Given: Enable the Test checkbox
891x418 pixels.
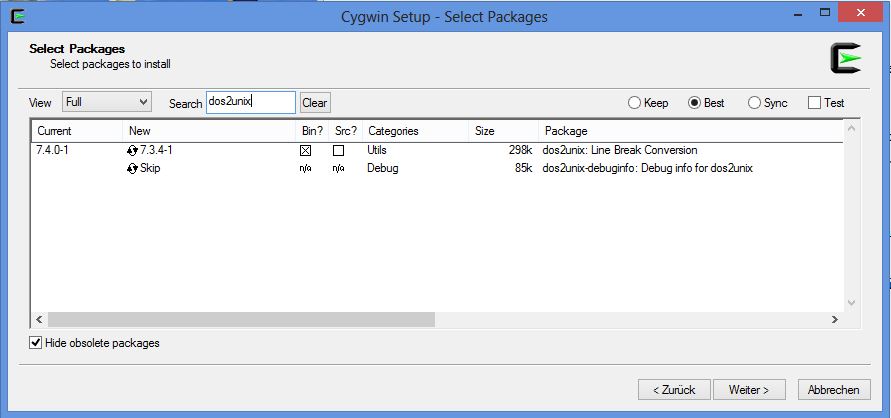Looking at the screenshot, I should (814, 103).
